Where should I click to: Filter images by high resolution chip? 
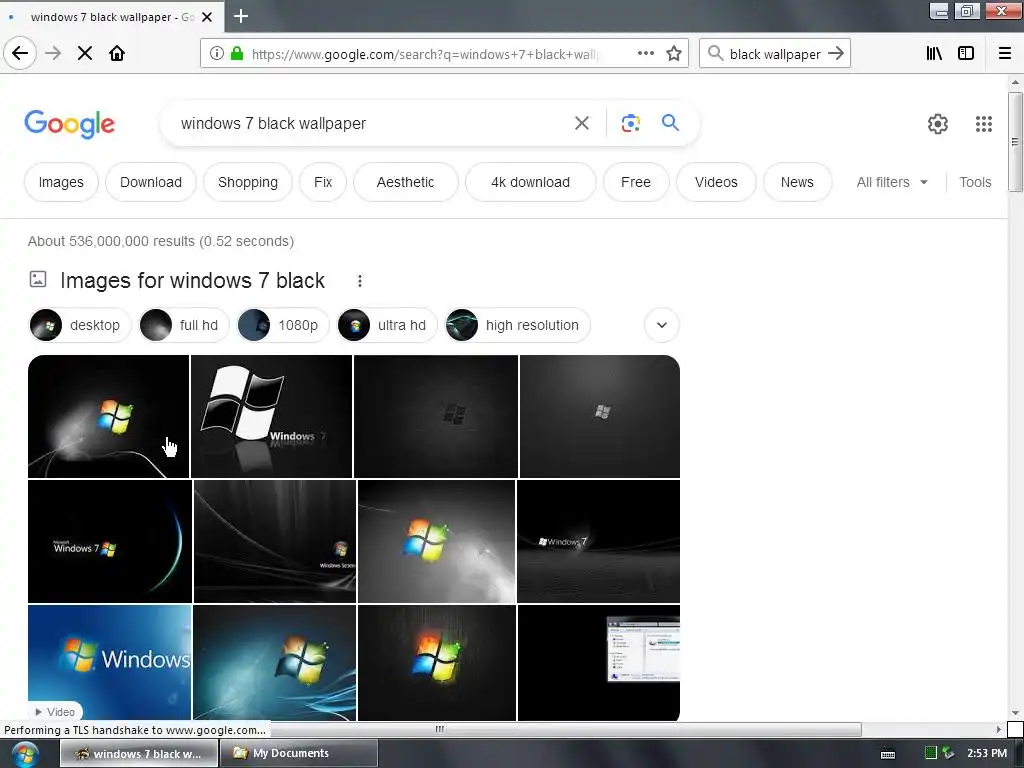pyautogui.click(x=517, y=325)
